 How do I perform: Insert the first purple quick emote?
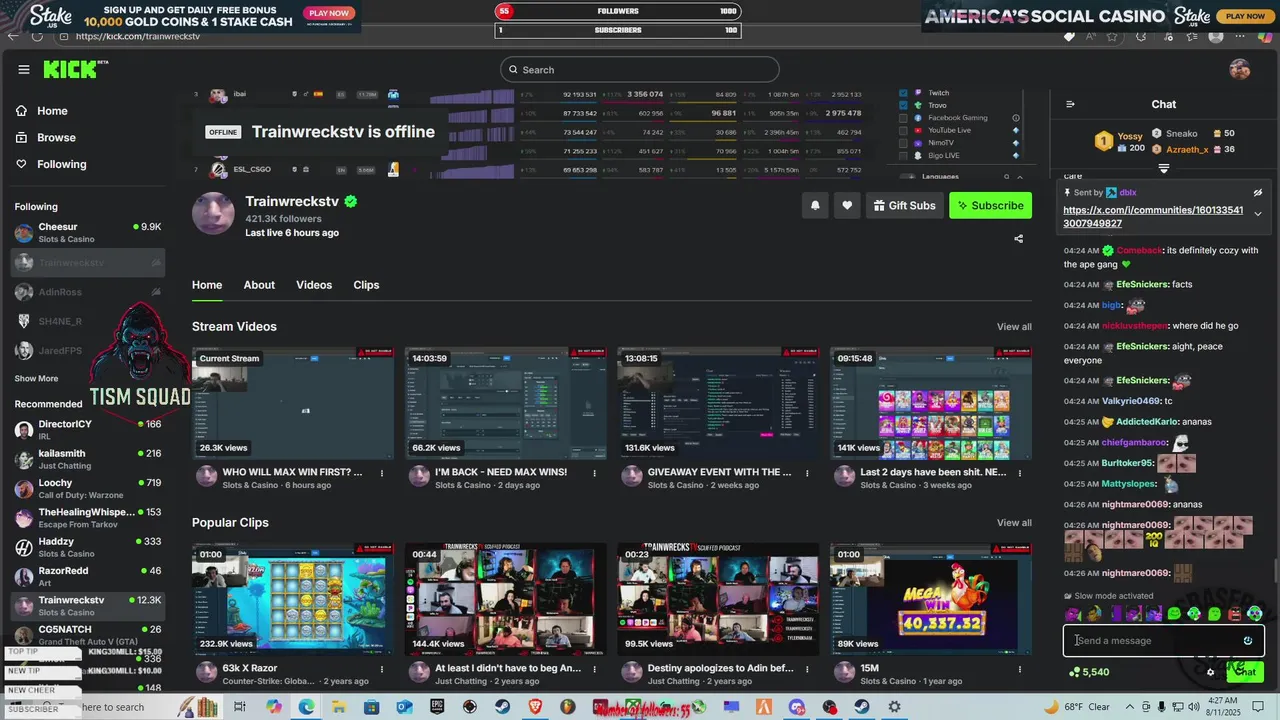click(x=1073, y=613)
